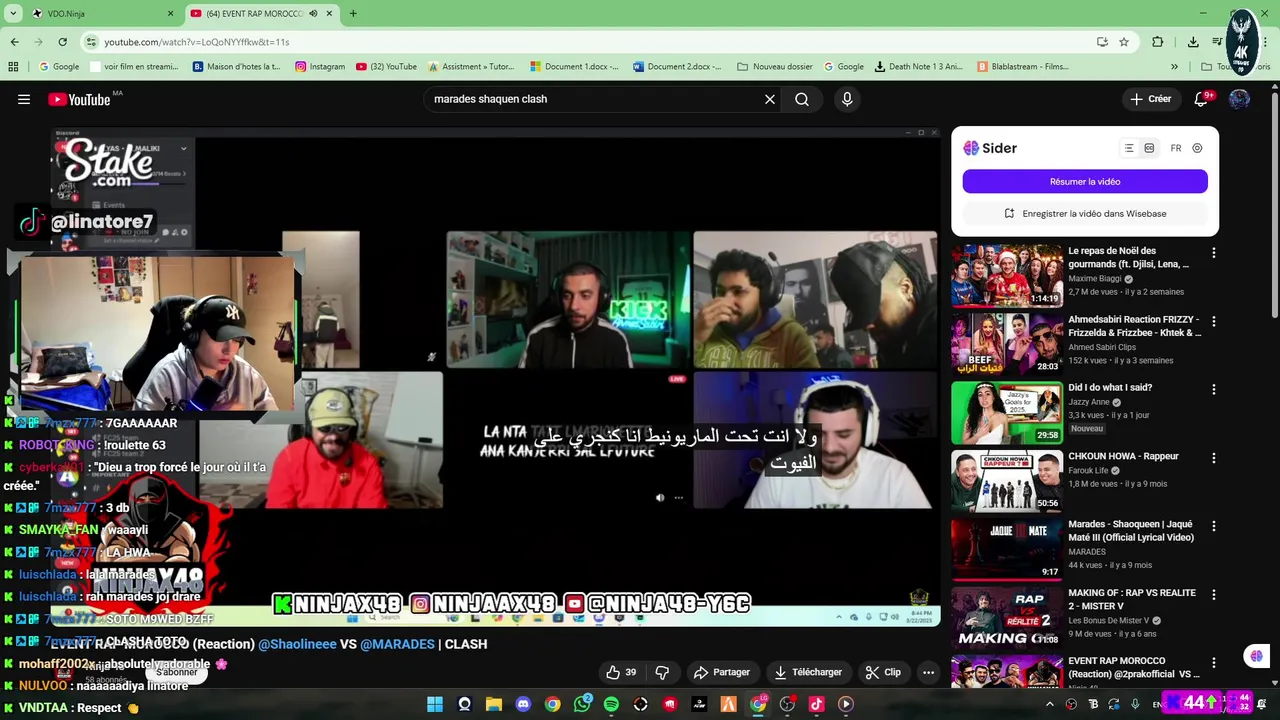This screenshot has height=720, width=1280.
Task: Open TikTok from taskbar
Action: 816,704
